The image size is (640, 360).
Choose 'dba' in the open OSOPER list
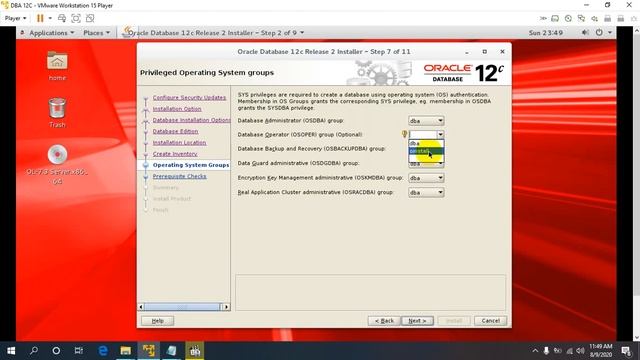(426, 144)
